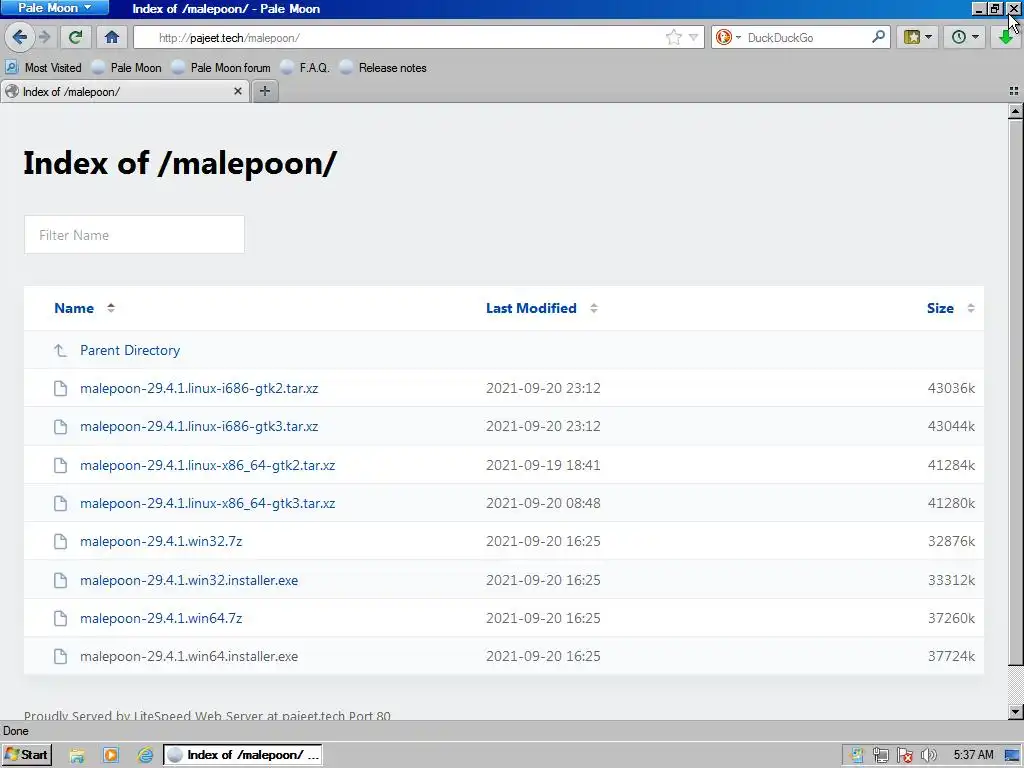
Task: Click the list all tabs icon
Action: click(x=1014, y=91)
